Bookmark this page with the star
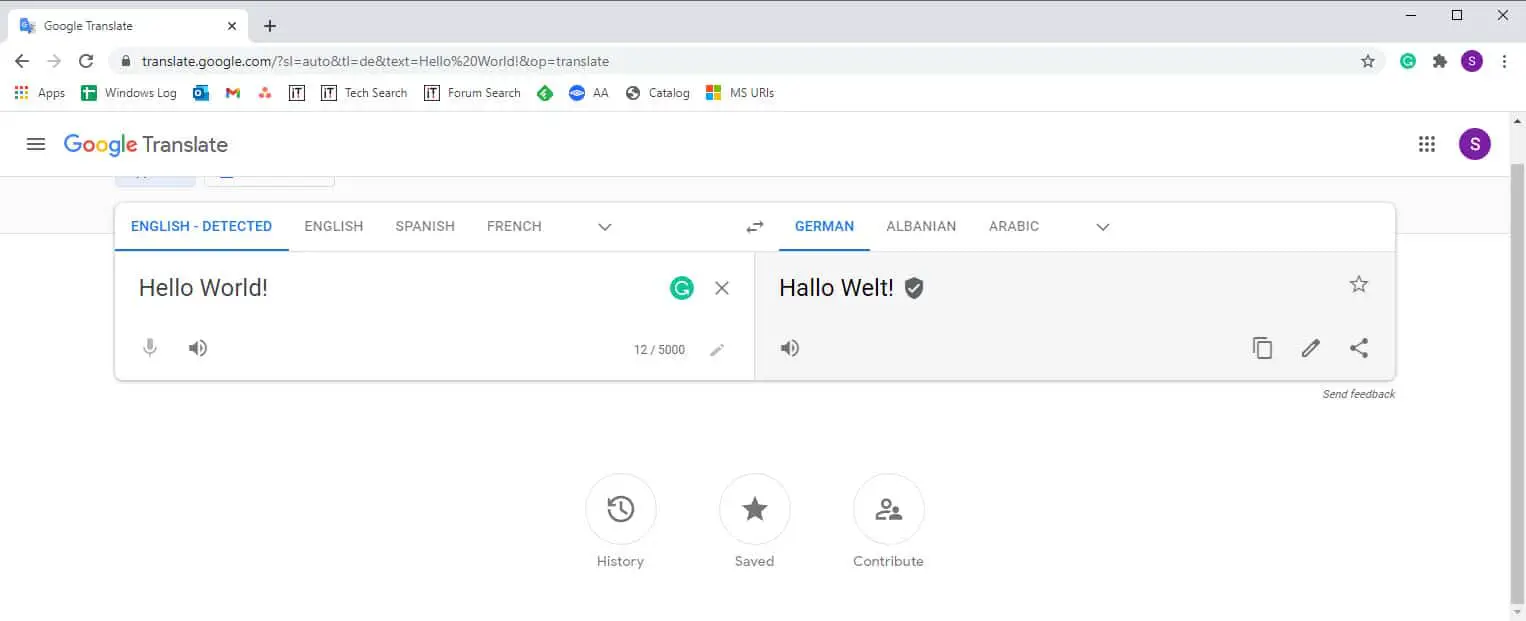The image size is (1526, 621). [1368, 61]
